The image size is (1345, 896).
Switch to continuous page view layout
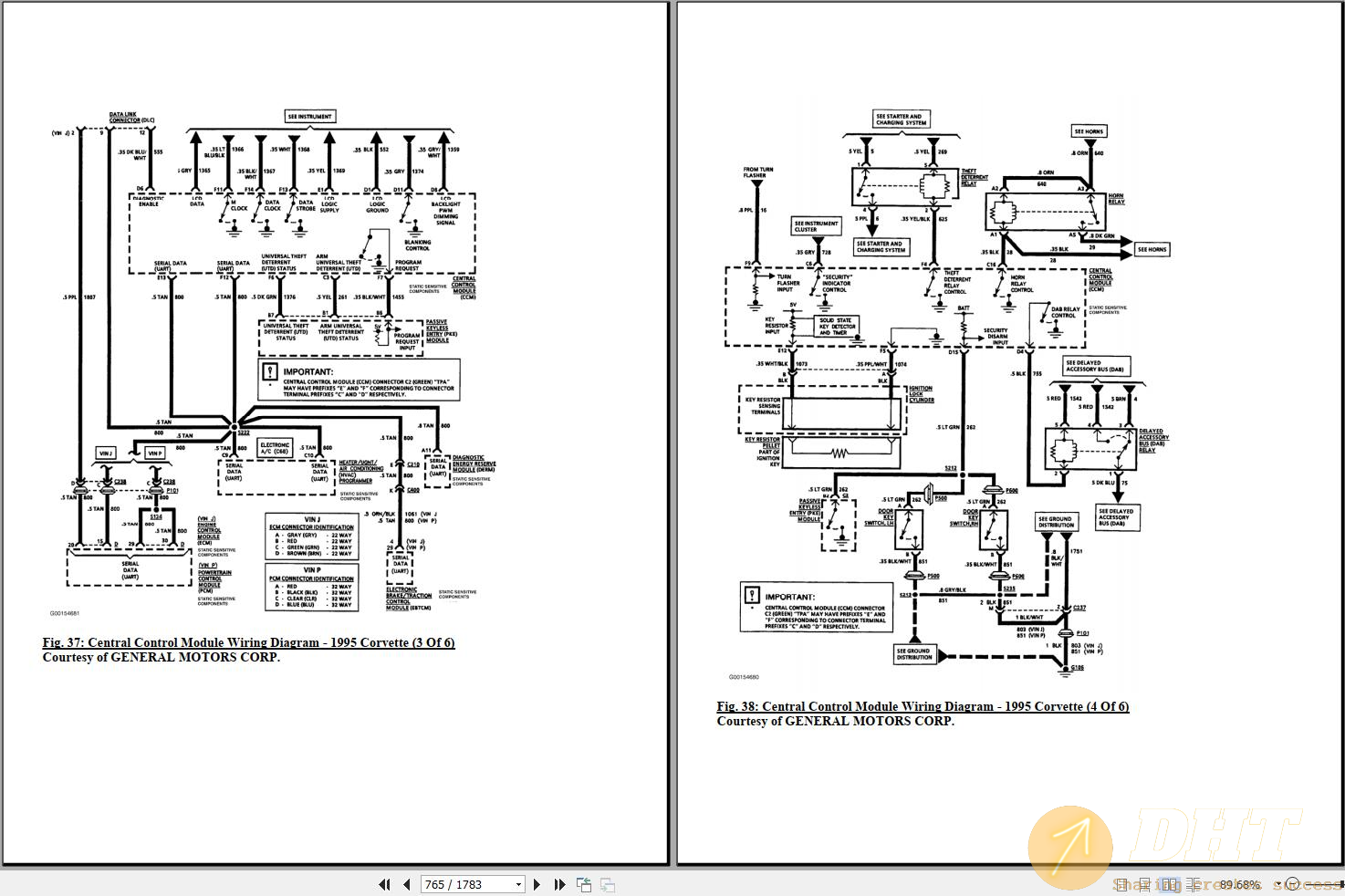1145,884
